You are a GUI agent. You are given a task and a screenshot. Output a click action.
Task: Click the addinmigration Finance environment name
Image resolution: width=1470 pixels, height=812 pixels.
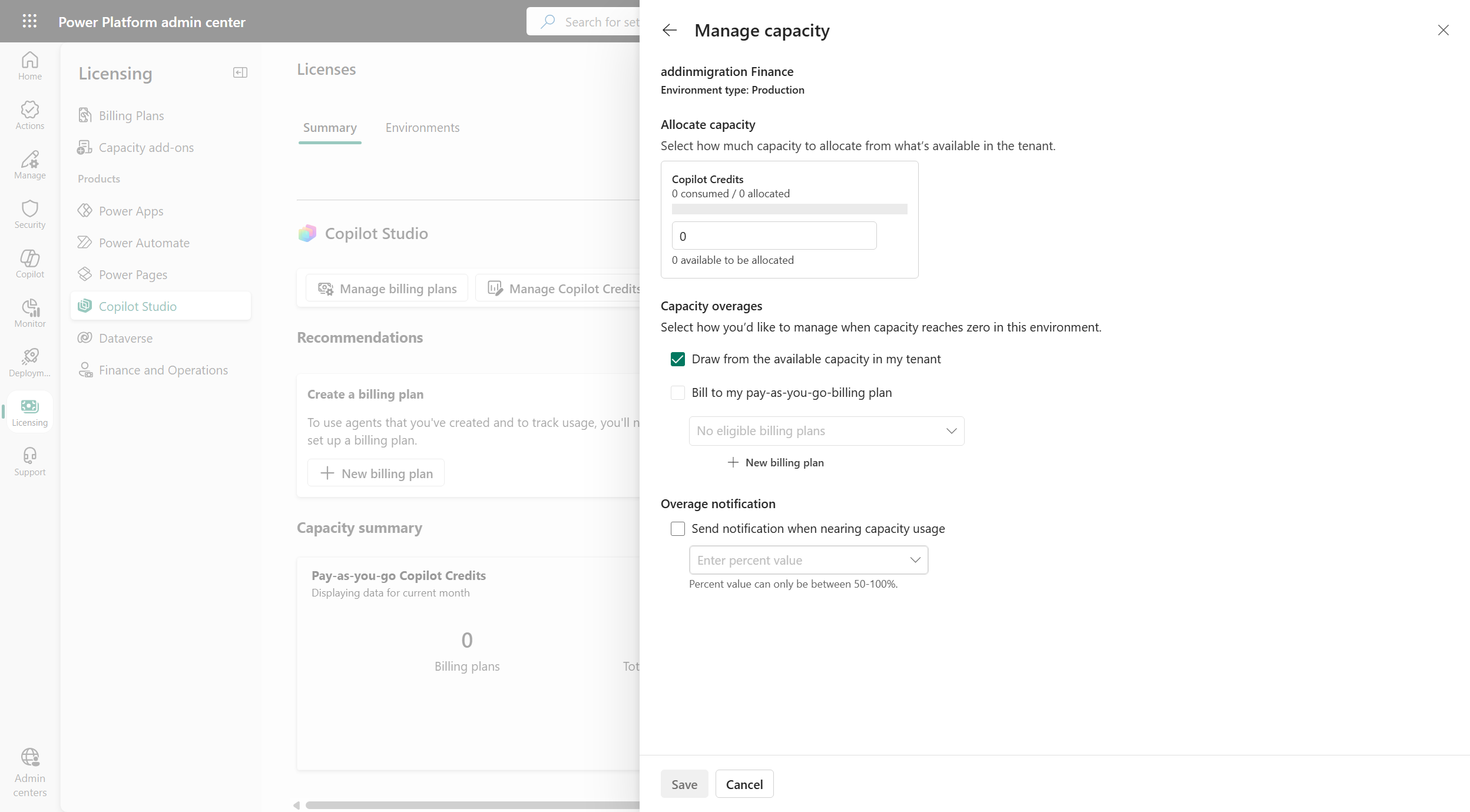[x=727, y=72]
